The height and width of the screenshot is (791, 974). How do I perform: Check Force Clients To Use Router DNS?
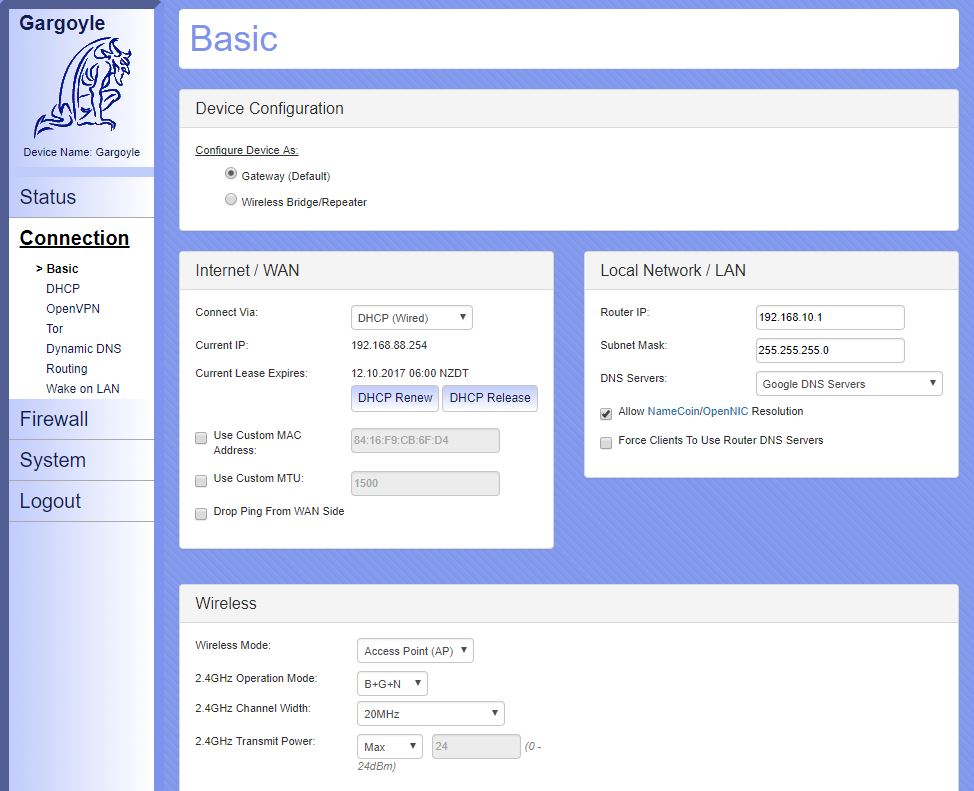[606, 442]
